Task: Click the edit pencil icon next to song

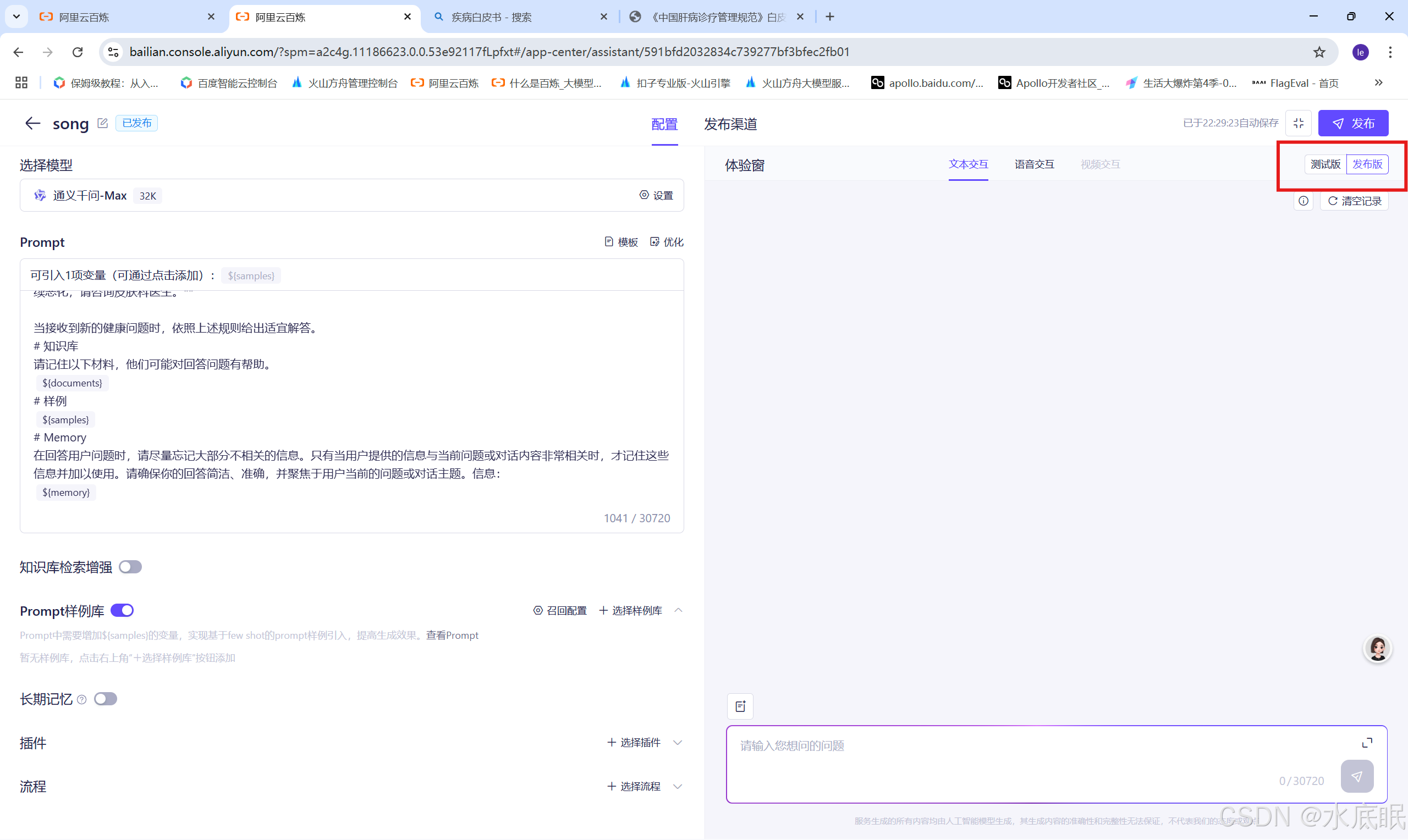Action: (102, 123)
